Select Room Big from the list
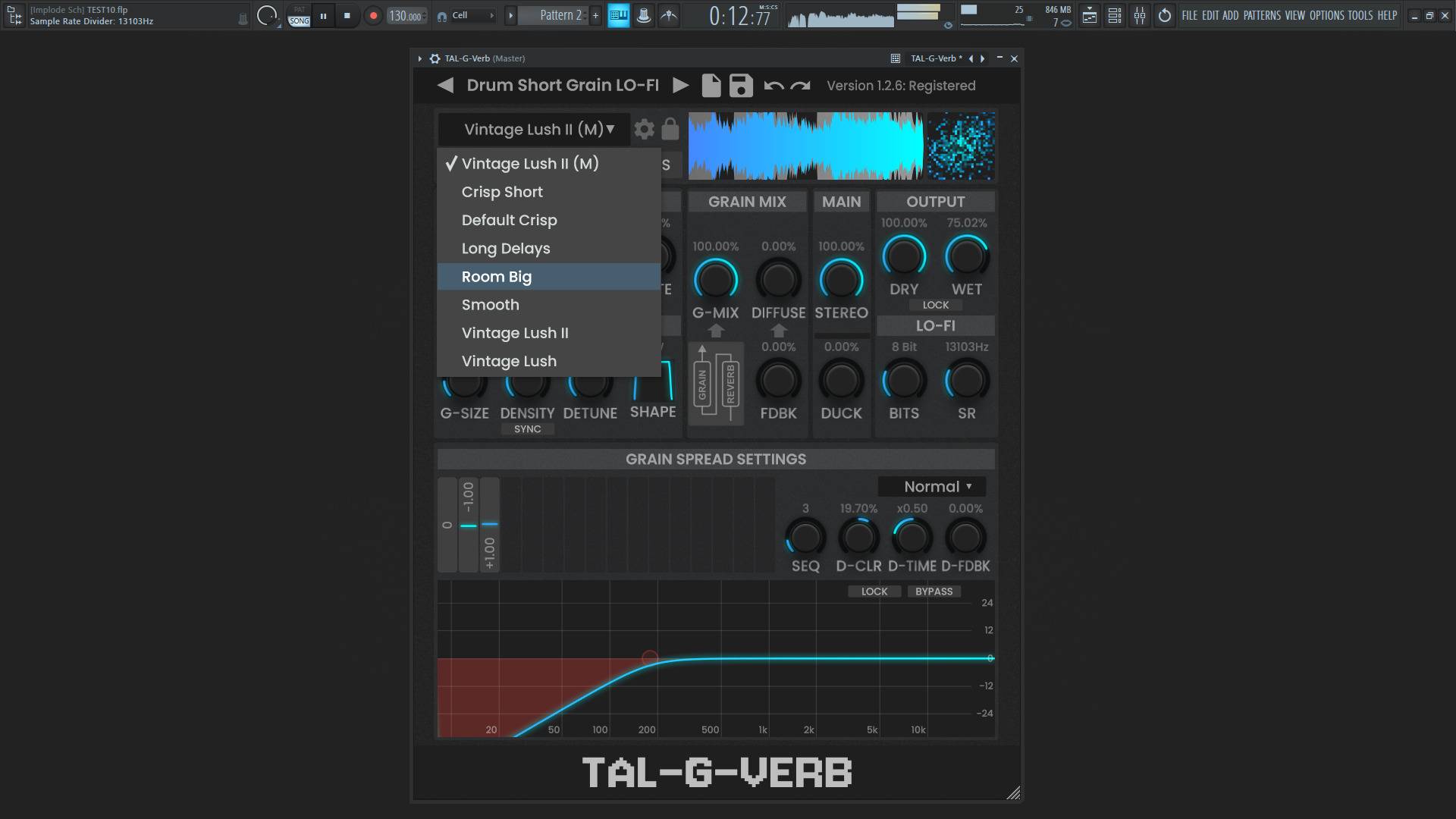Image resolution: width=1456 pixels, height=819 pixels. tap(497, 277)
